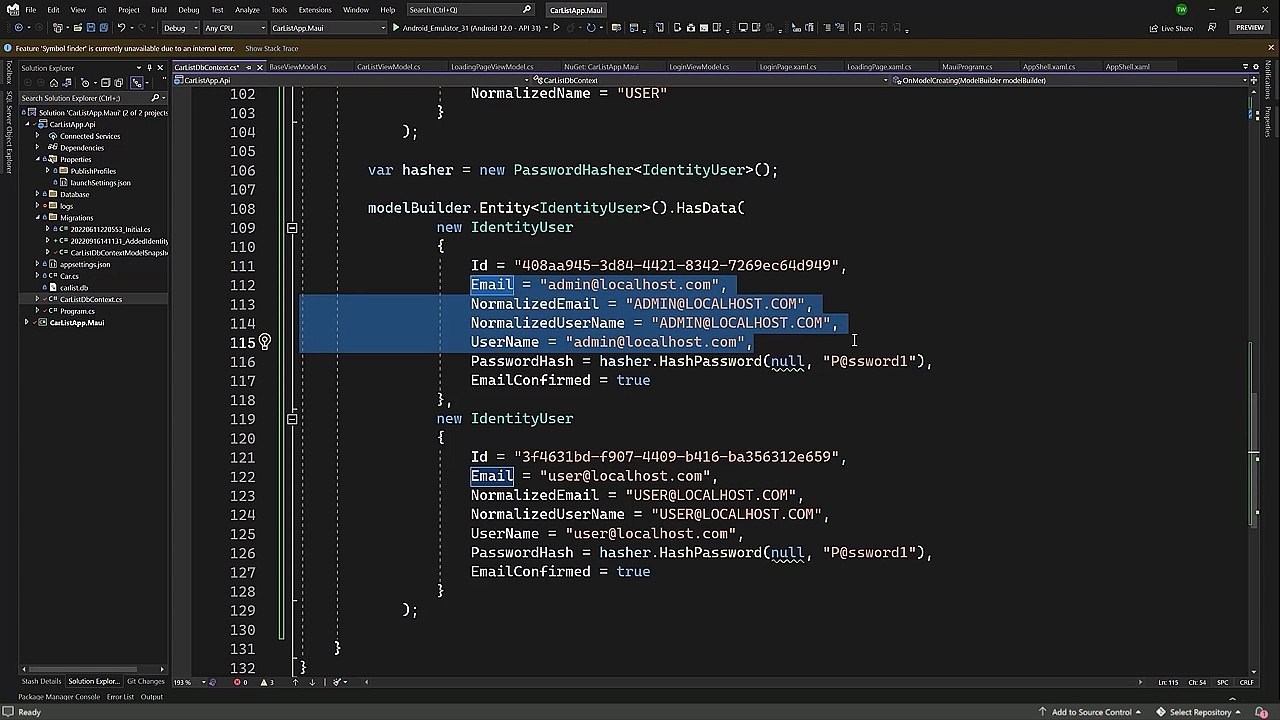Expand the CarListApp.Maui project node
This screenshot has width=1280, height=720.
pos(27,322)
